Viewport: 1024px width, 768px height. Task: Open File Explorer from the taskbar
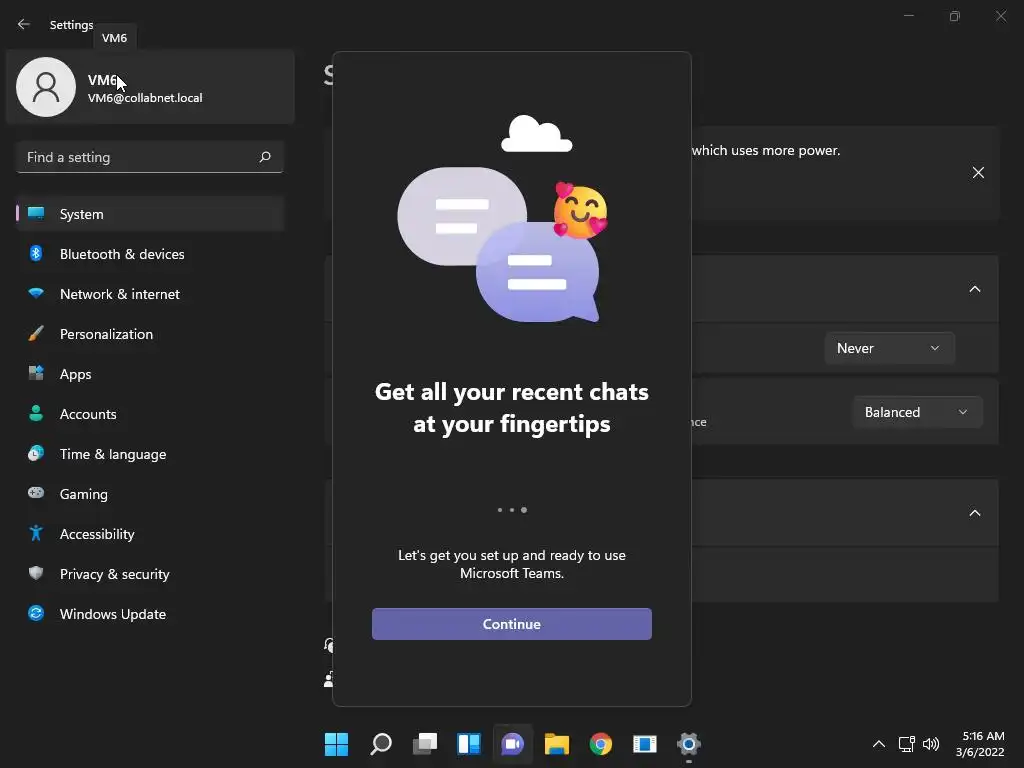click(x=557, y=744)
